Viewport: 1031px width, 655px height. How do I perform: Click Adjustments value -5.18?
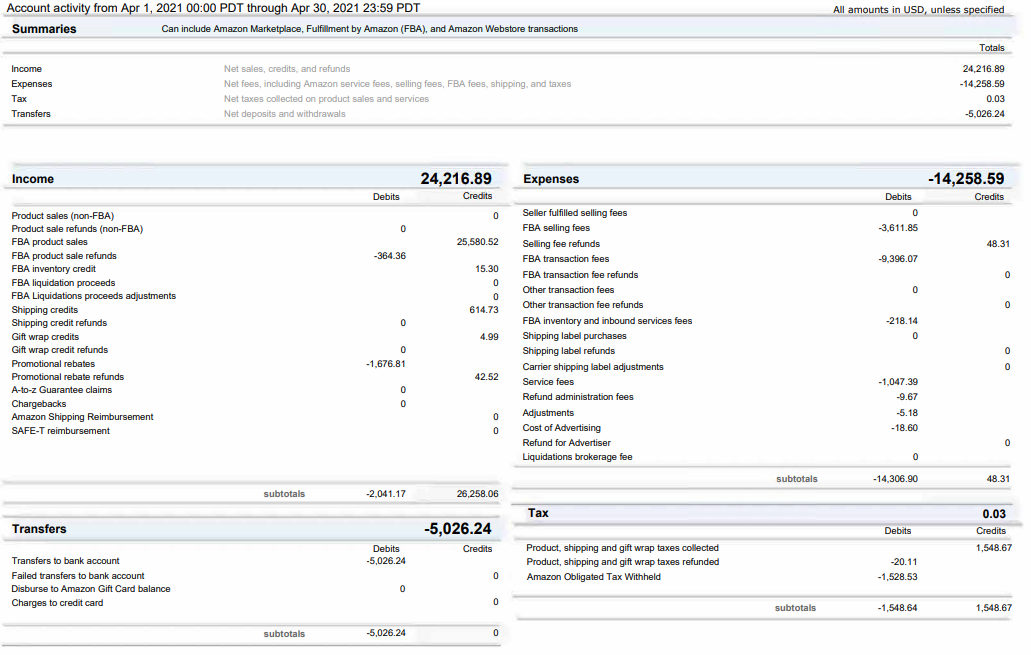click(x=907, y=413)
